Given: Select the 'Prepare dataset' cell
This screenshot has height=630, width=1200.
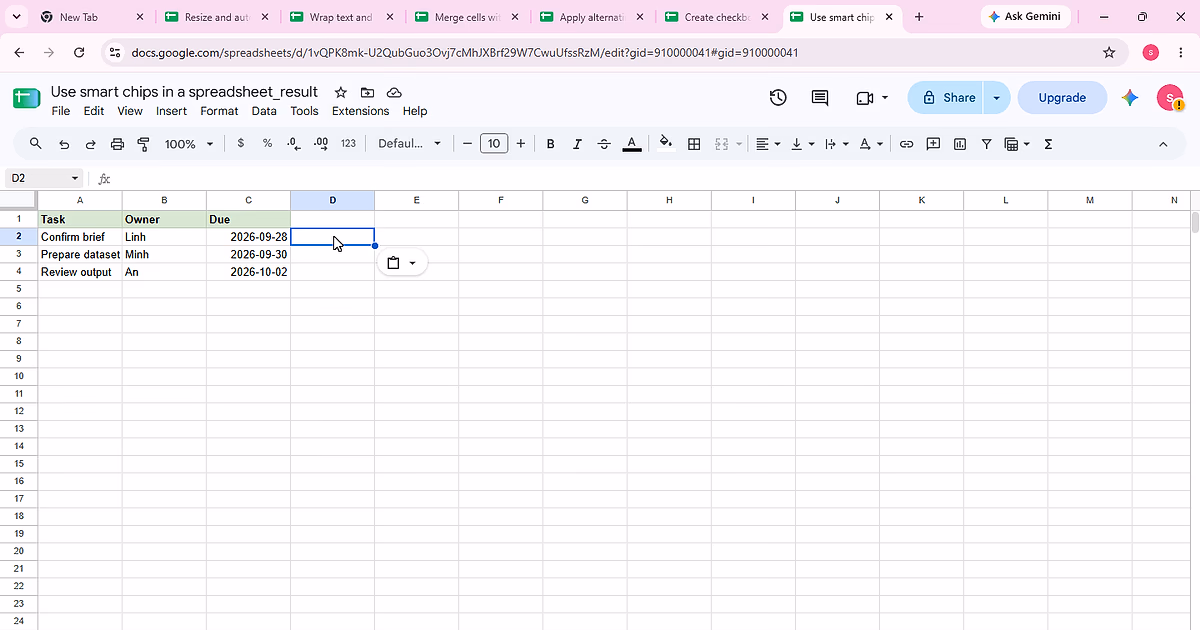Looking at the screenshot, I should click(81, 255).
